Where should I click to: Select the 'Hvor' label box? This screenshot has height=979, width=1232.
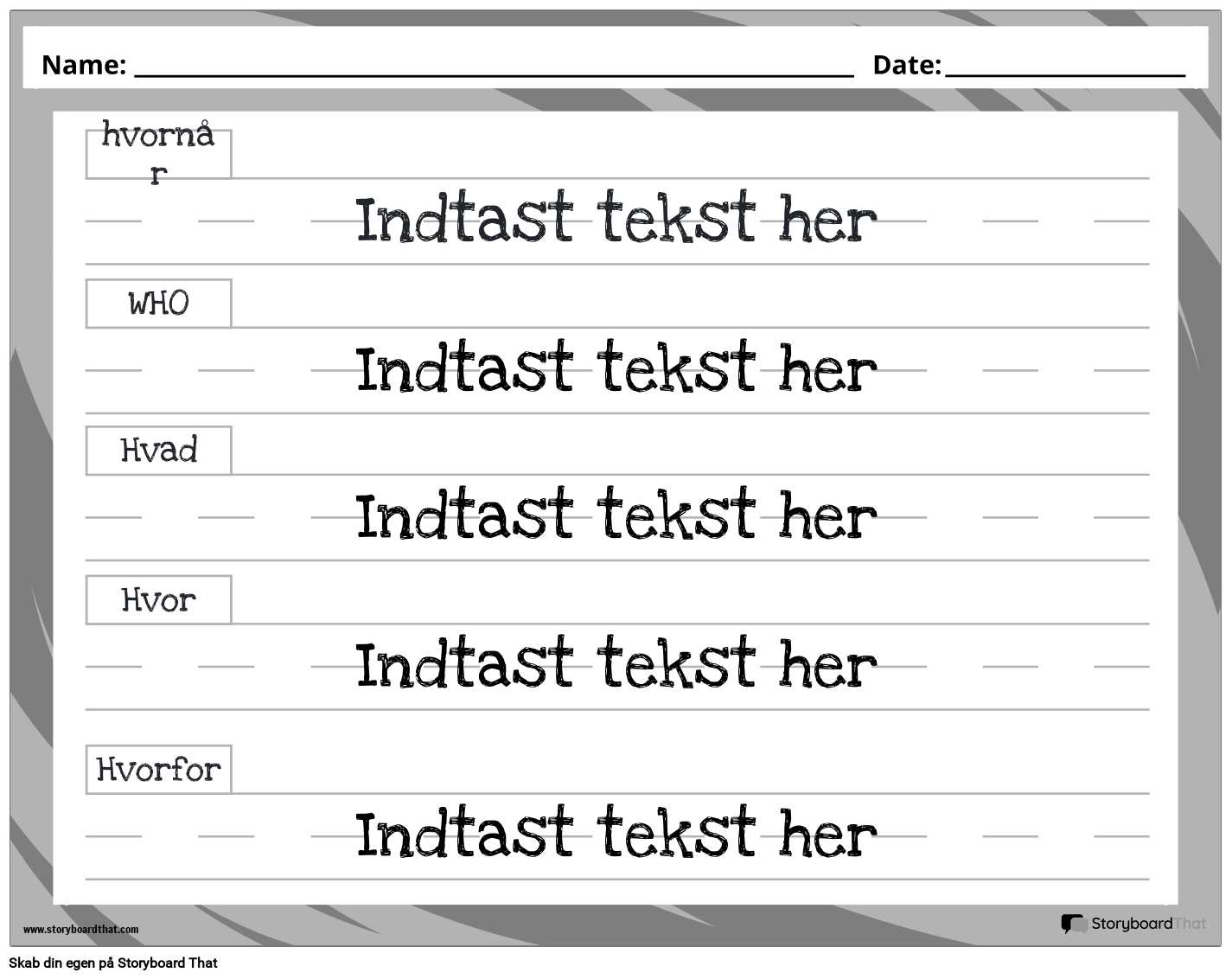(158, 599)
